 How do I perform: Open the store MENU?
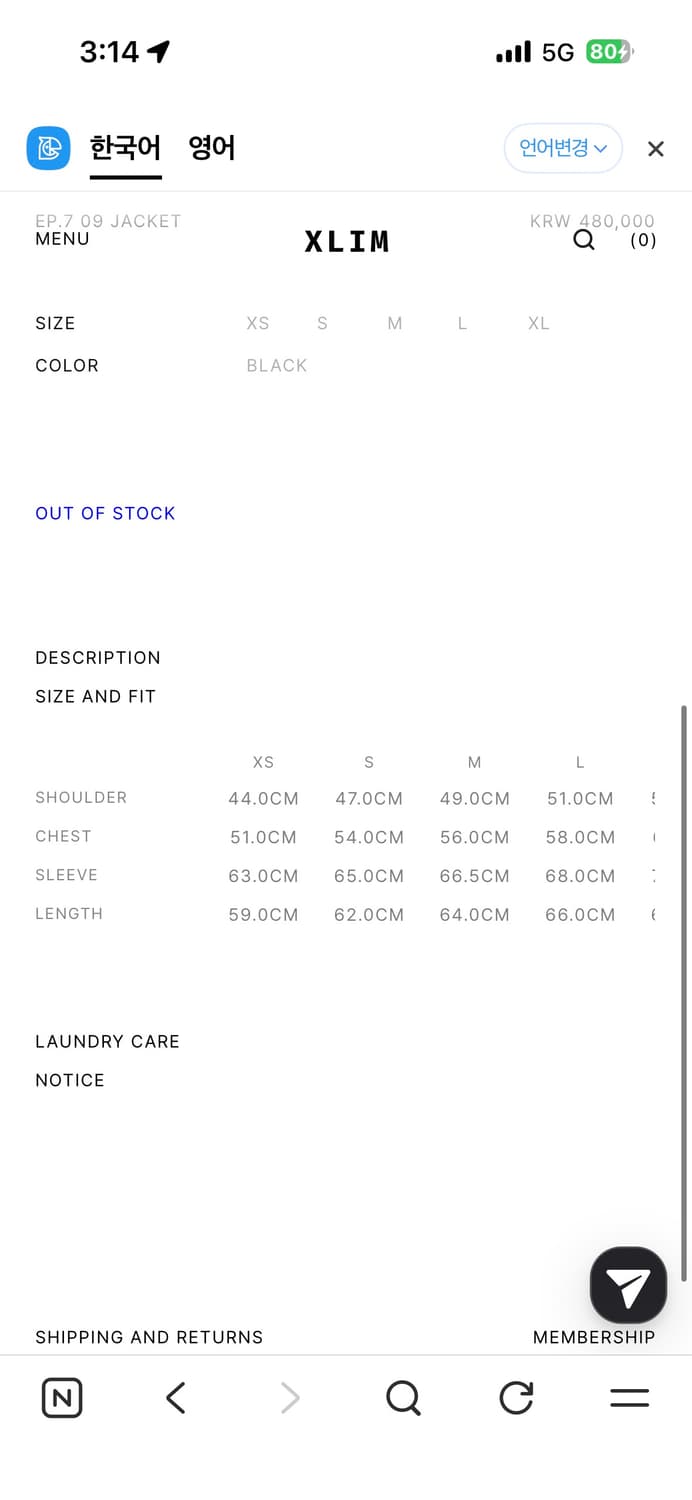[62, 239]
